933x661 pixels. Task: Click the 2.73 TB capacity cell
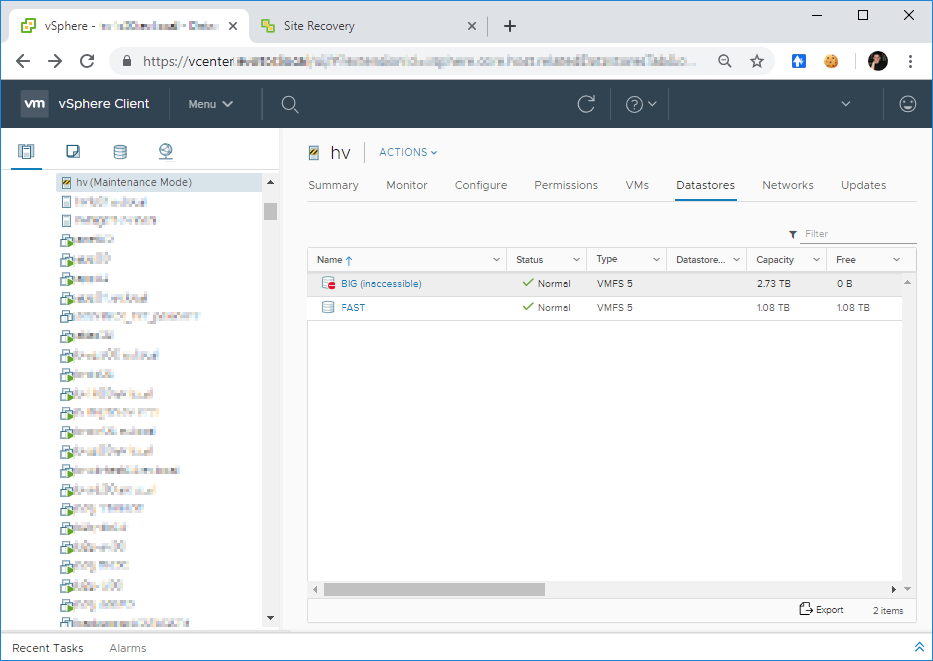(774, 284)
